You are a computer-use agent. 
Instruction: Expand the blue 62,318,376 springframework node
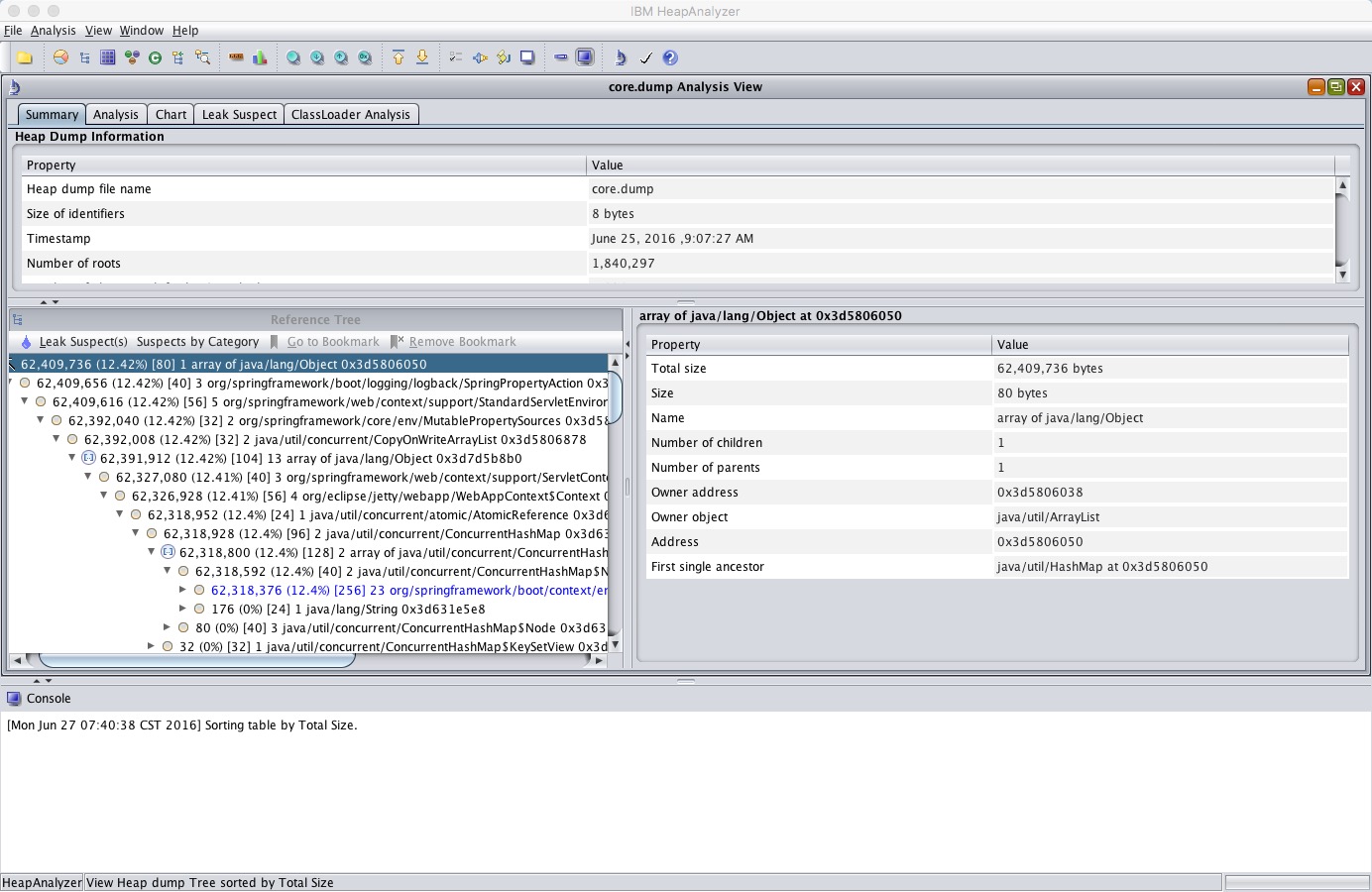(183, 590)
